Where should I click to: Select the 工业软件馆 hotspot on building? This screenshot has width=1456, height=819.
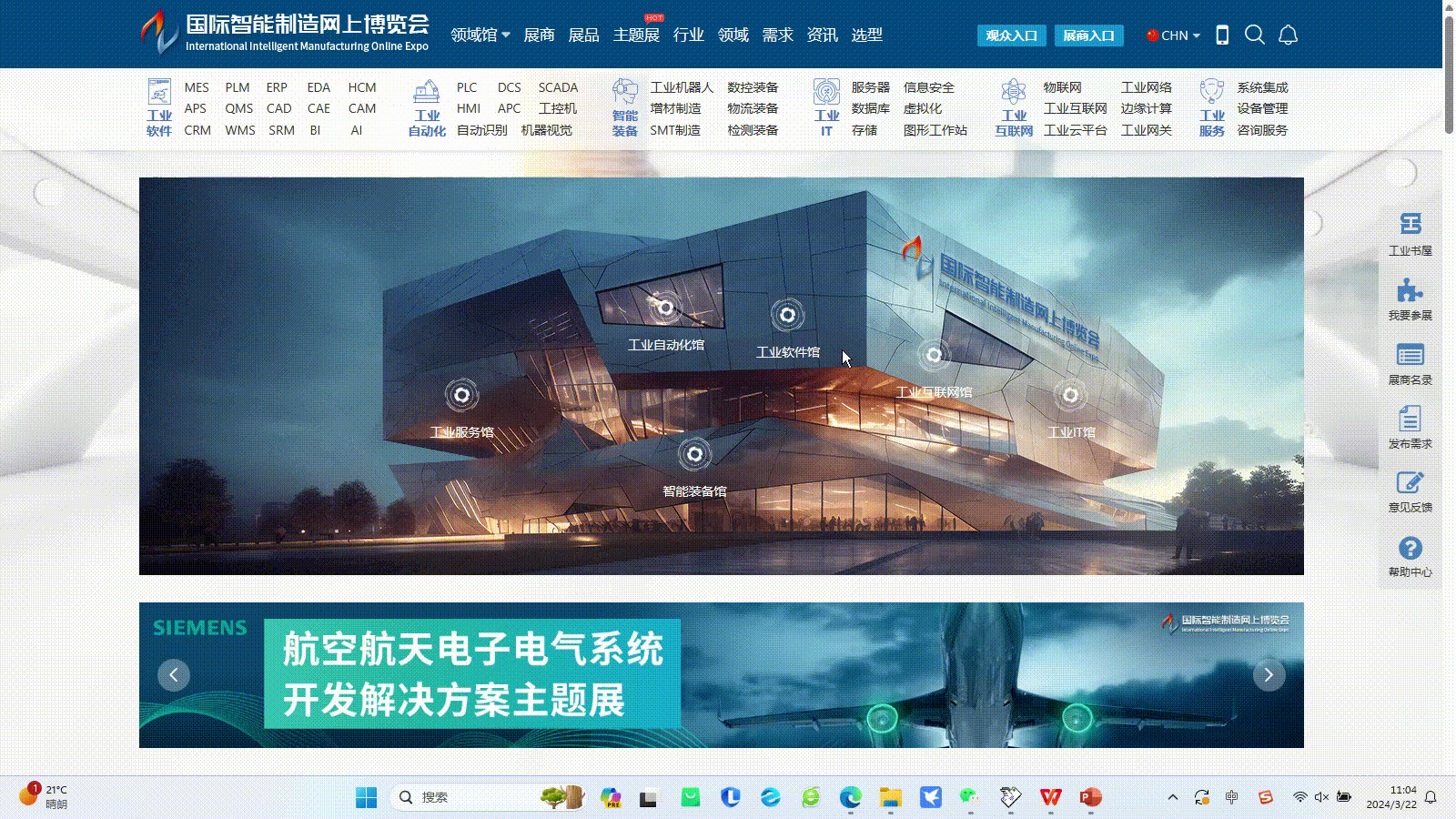(787, 316)
